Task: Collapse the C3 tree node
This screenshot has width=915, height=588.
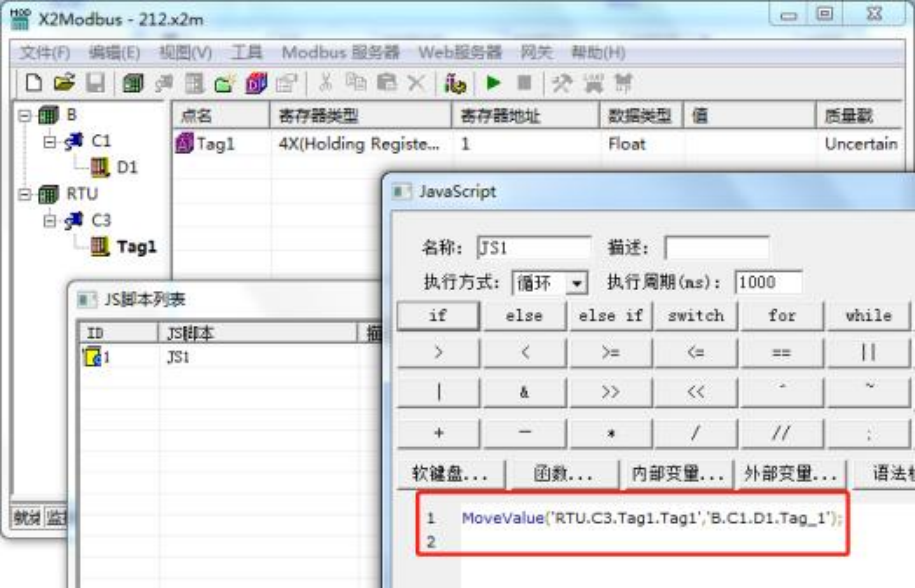Action: [50, 220]
